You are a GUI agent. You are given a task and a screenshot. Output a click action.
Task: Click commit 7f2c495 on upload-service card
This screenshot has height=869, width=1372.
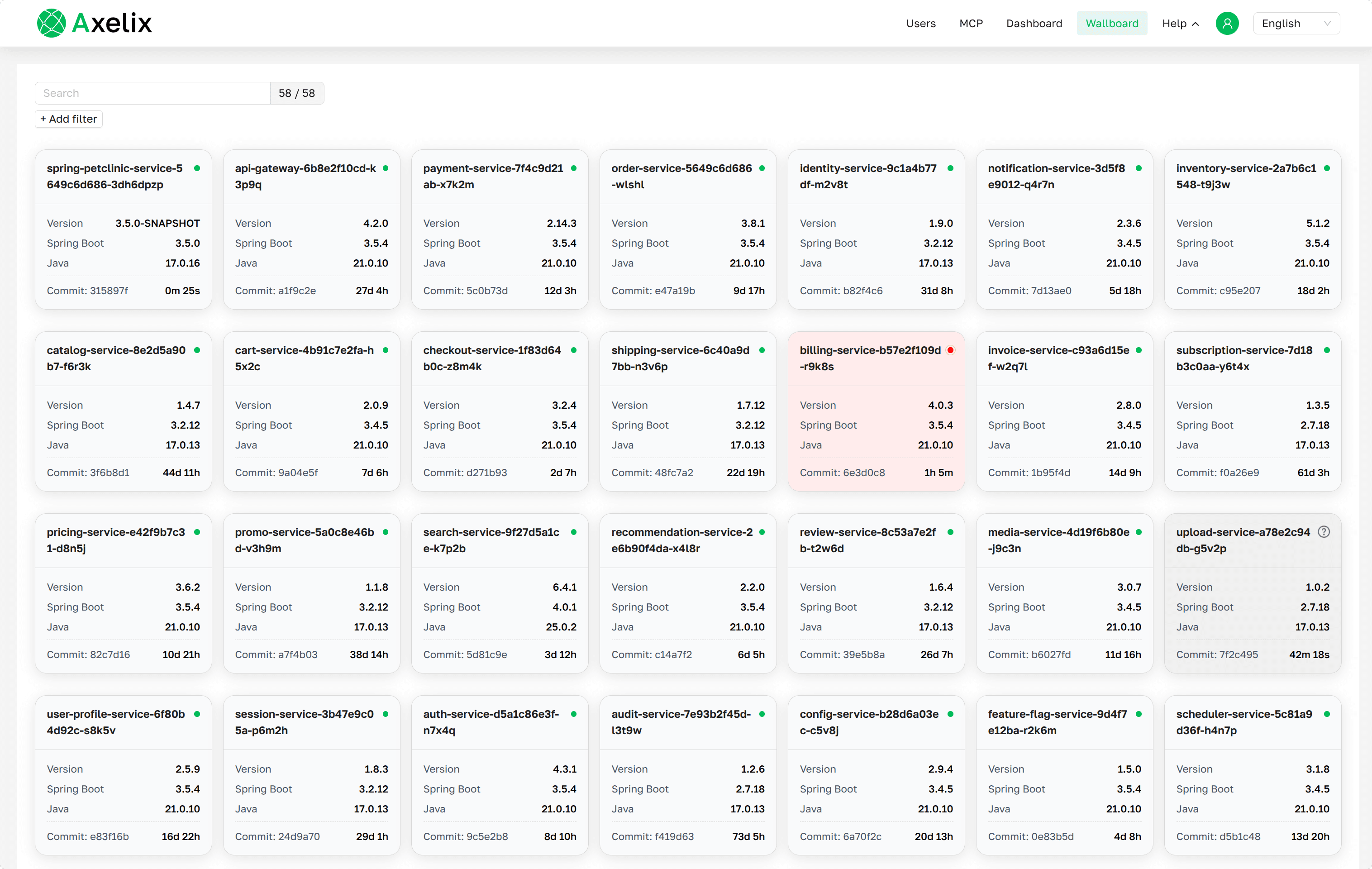1217,655
